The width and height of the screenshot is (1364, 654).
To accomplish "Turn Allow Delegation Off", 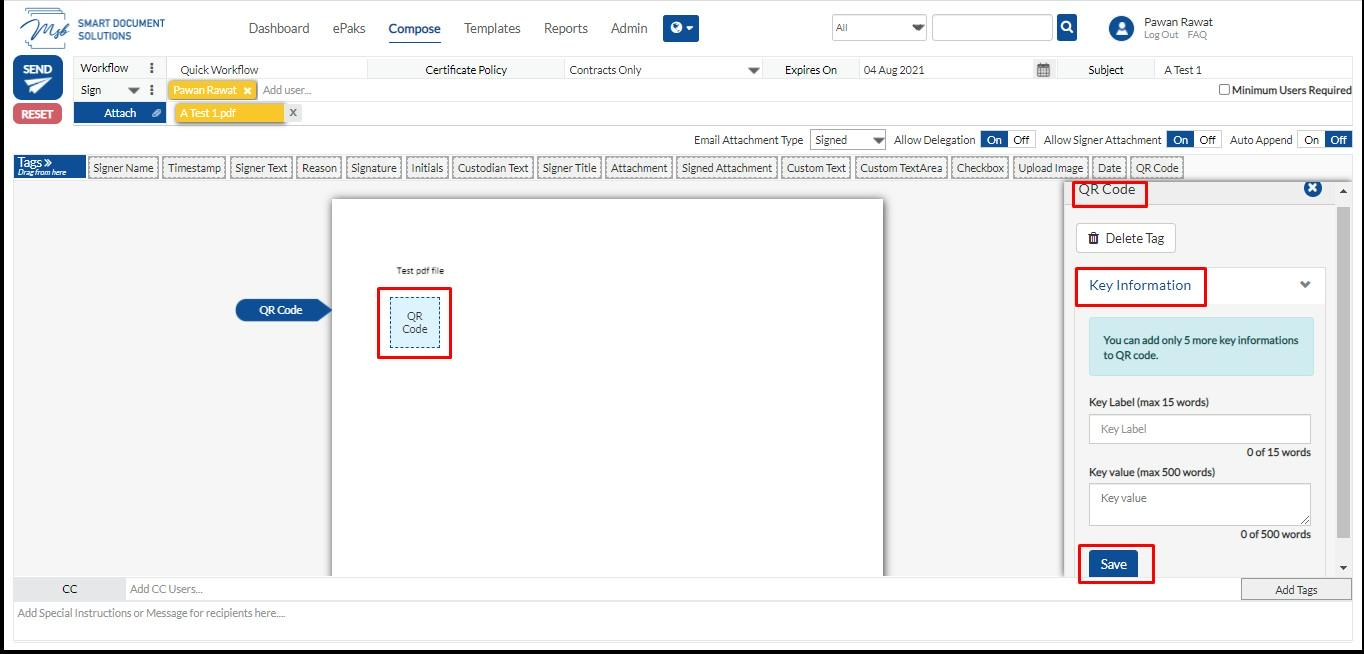I will pyautogui.click(x=1021, y=140).
